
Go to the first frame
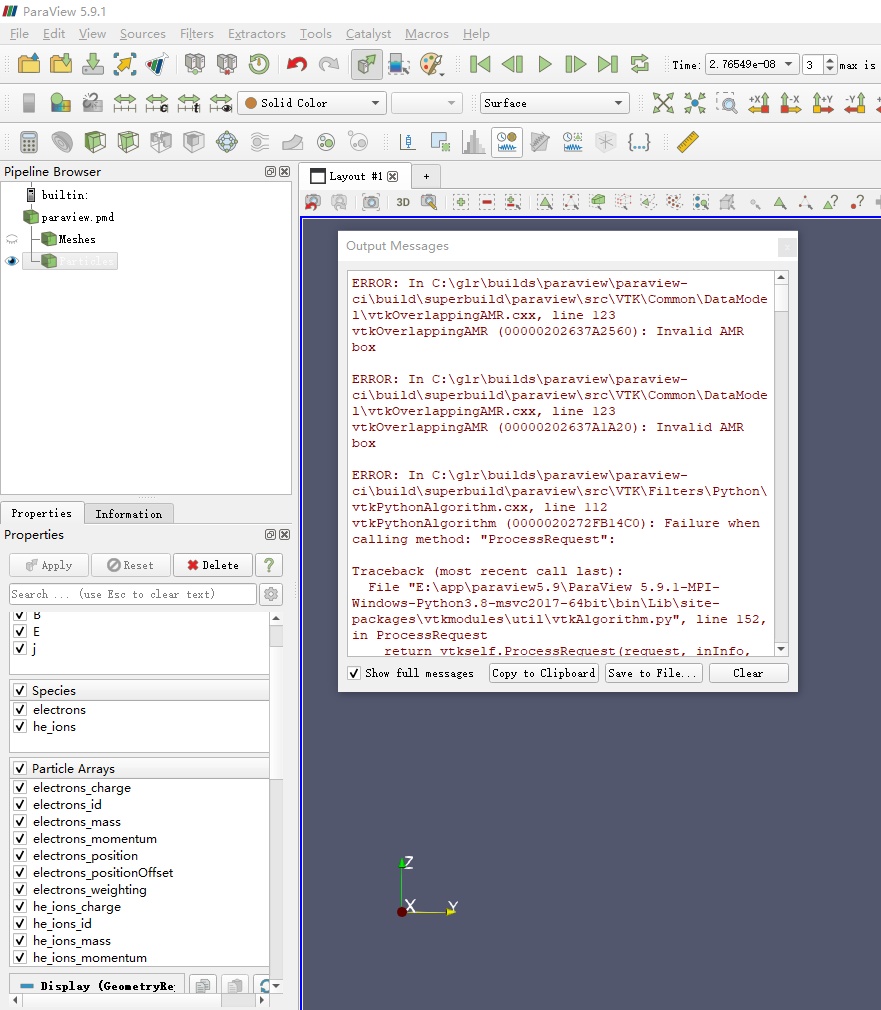(x=480, y=64)
